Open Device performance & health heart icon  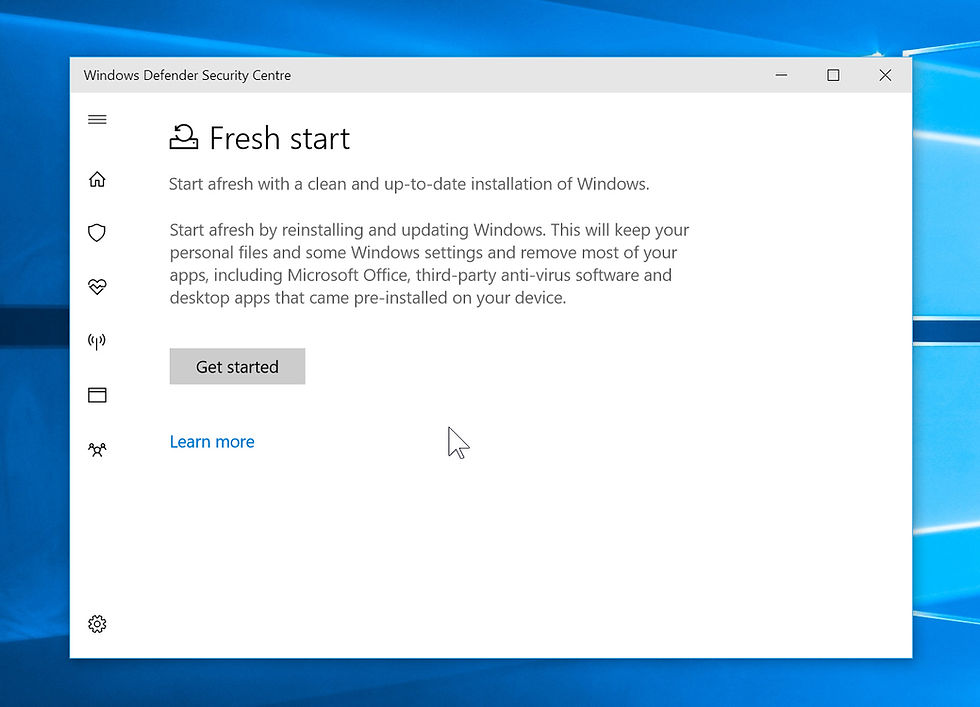[97, 287]
